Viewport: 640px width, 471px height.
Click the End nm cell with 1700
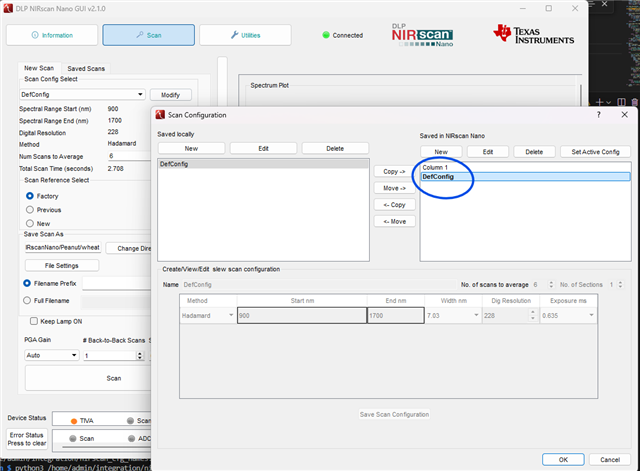pyautogui.click(x=396, y=315)
